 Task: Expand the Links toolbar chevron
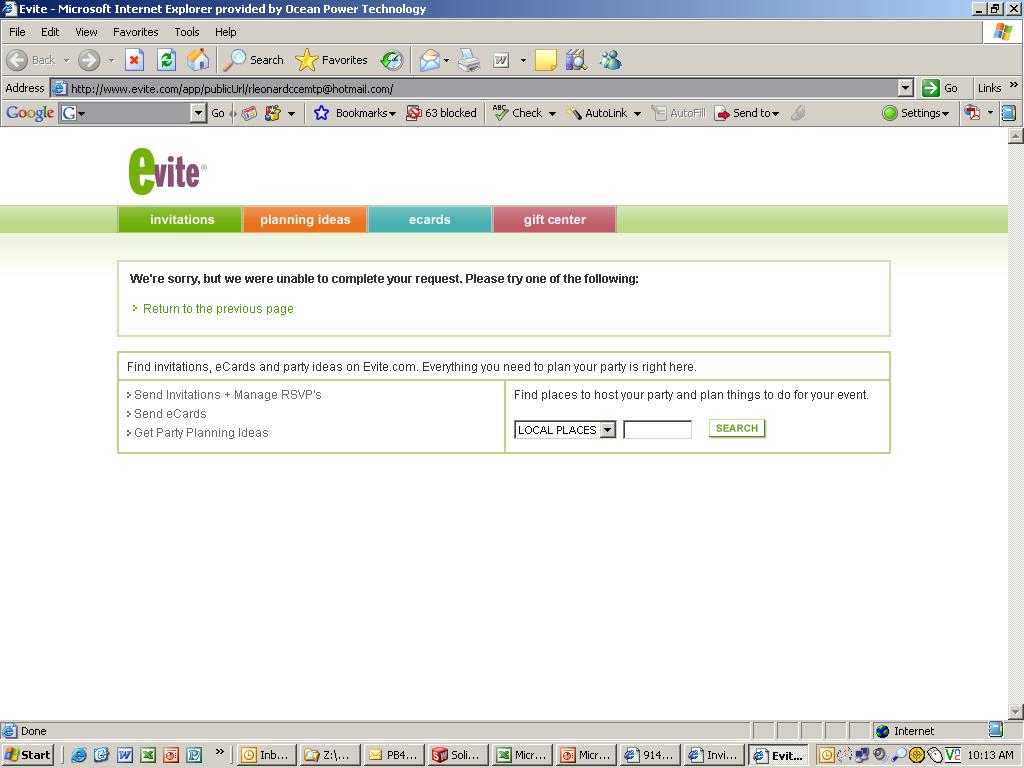[1014, 85]
